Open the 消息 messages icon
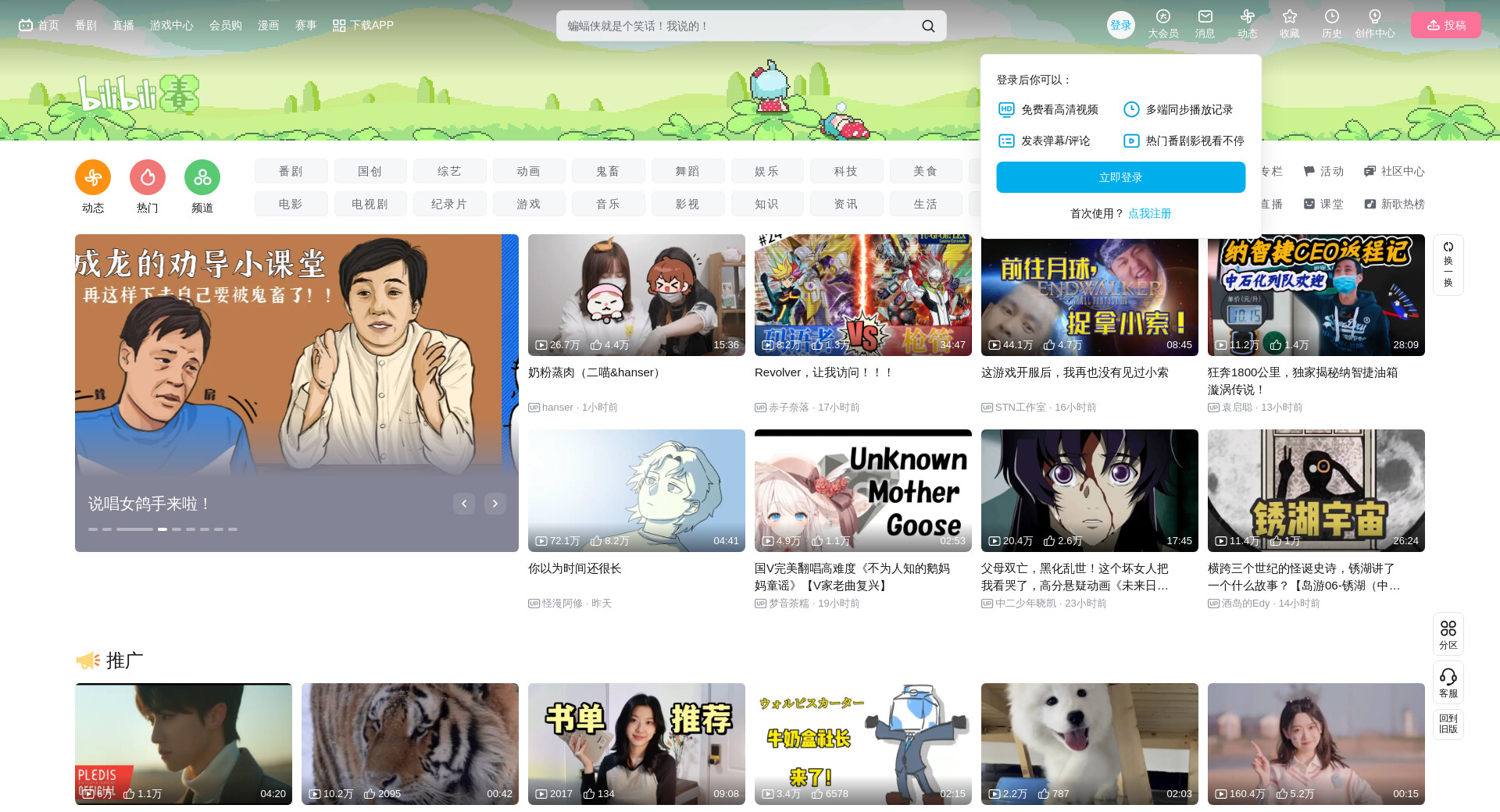 point(1205,24)
